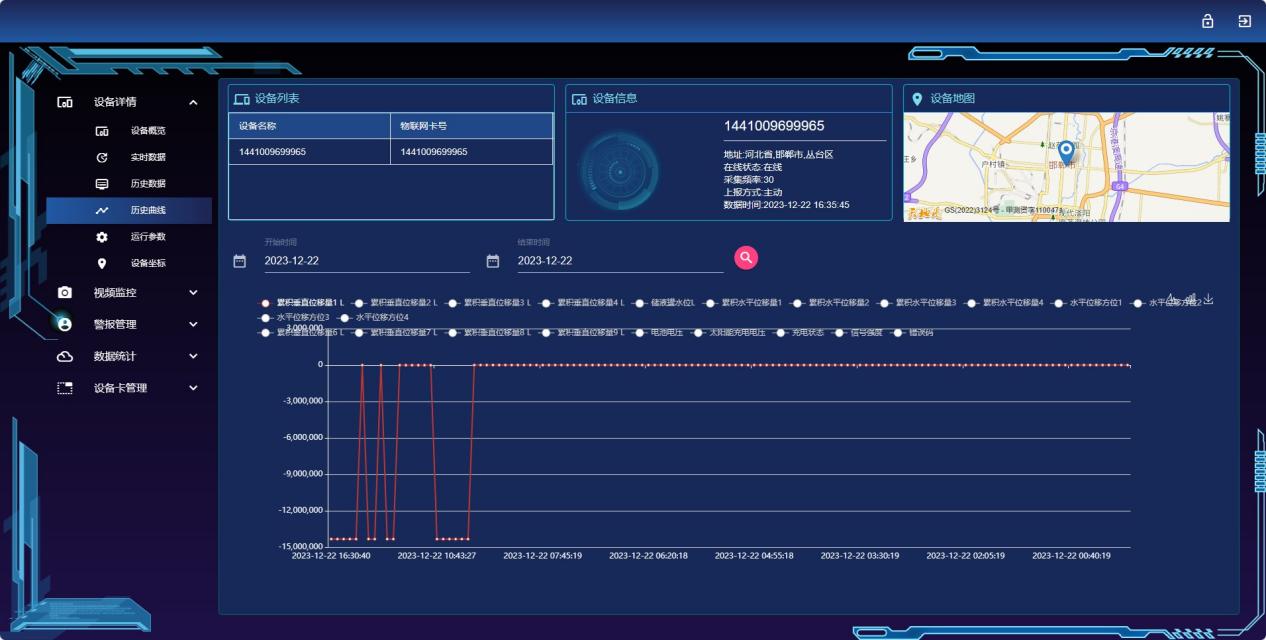The height and width of the screenshot is (640, 1266).
Task: Expand the 数据统计 menu chevron
Action: click(193, 356)
